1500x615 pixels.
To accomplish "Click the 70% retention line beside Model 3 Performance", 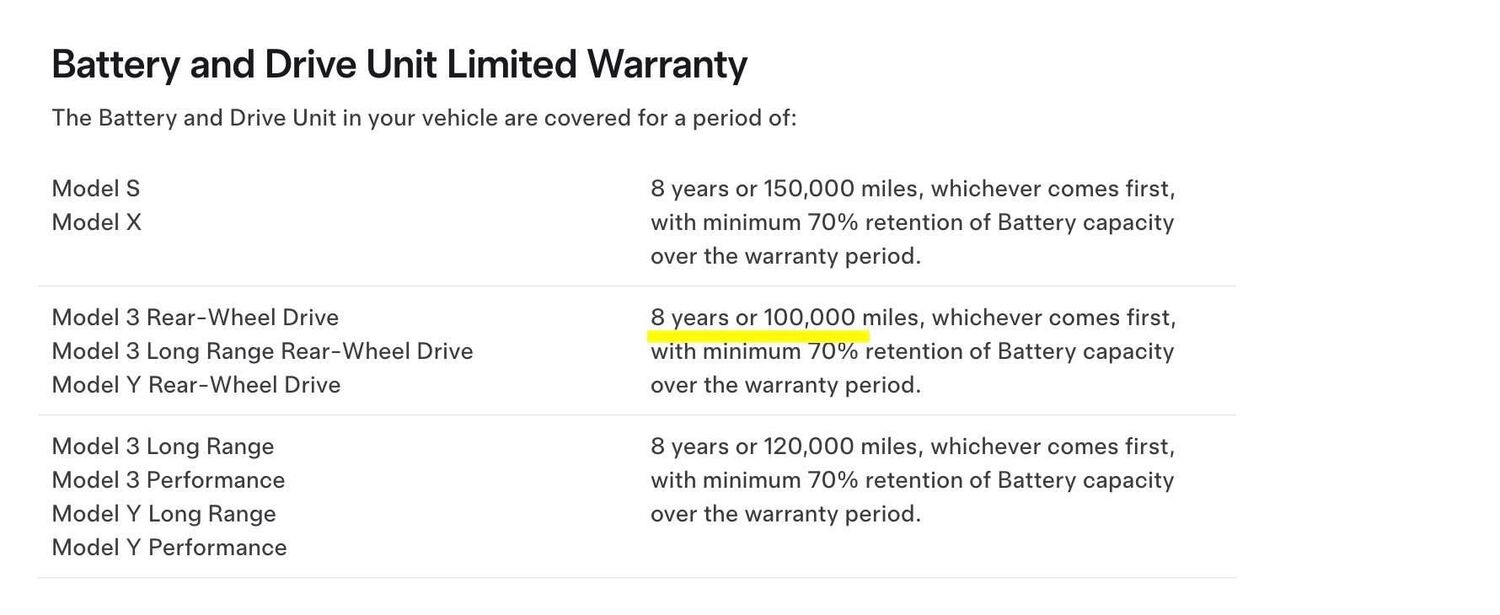I will (x=912, y=480).
